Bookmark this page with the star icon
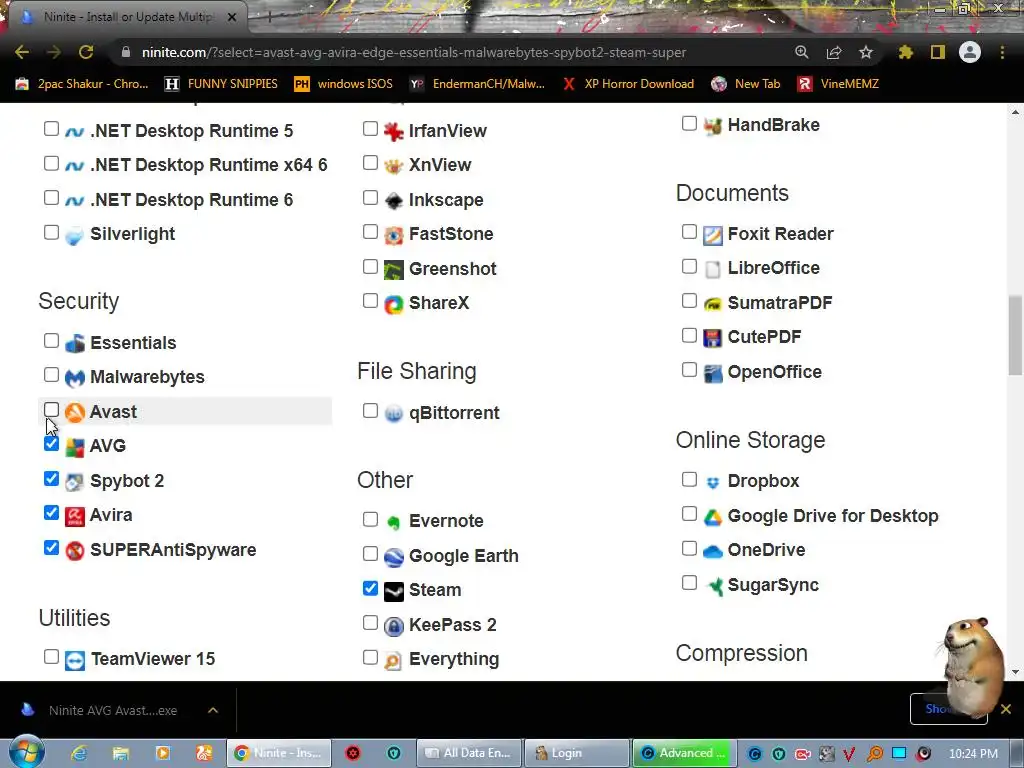Viewport: 1024px width, 768px height. [x=865, y=52]
